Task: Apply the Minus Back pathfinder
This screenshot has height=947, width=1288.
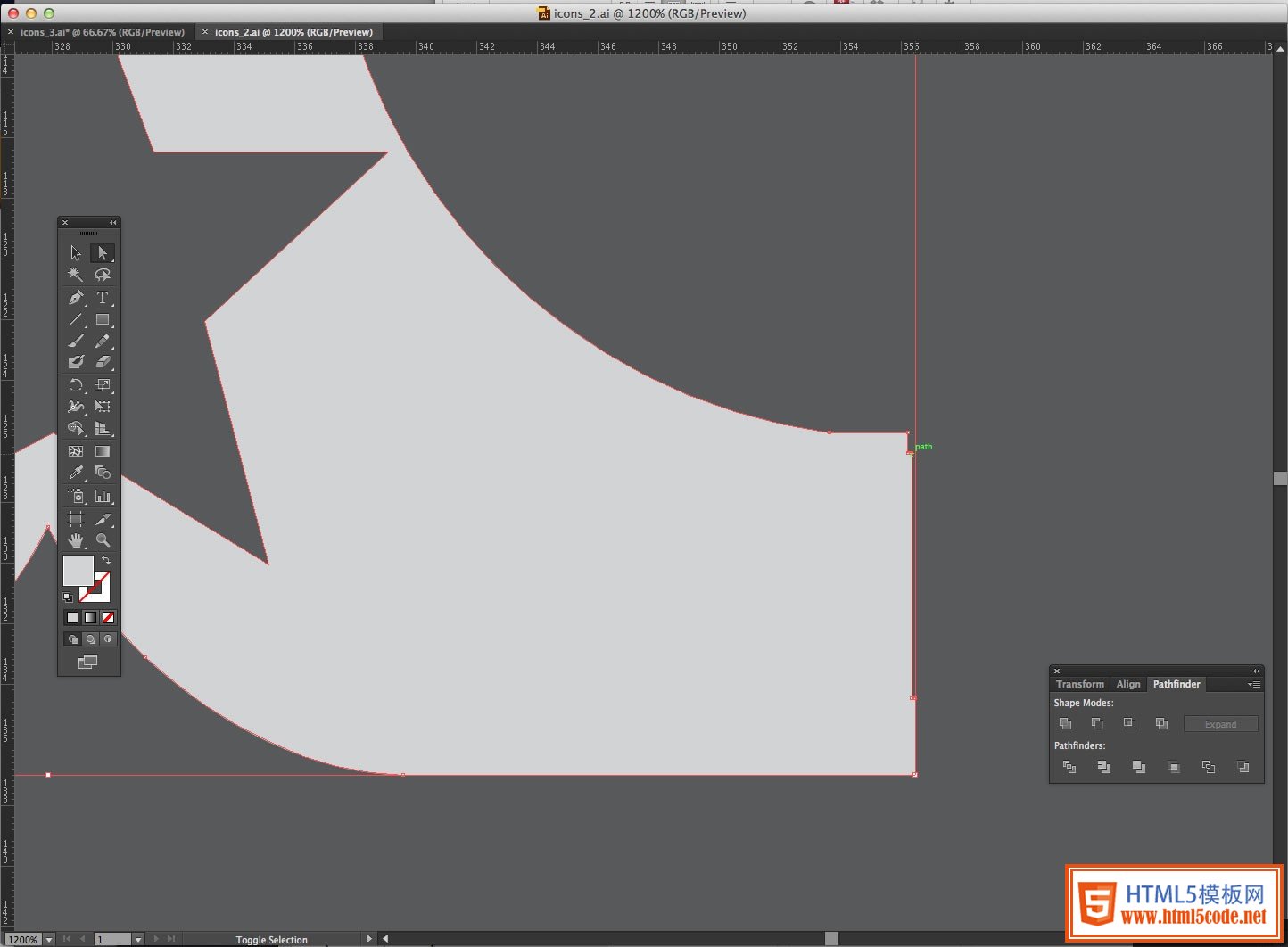Action: (1243, 767)
